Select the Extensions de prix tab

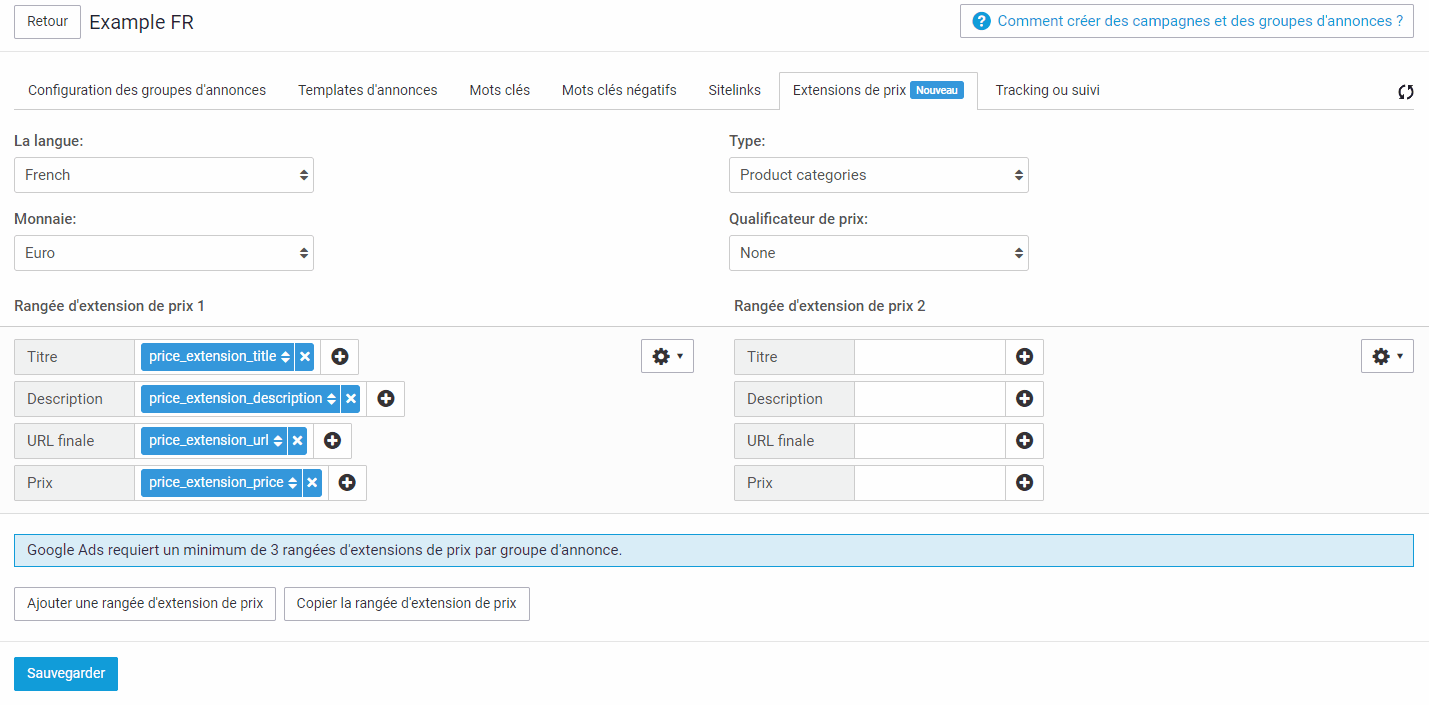click(x=878, y=90)
